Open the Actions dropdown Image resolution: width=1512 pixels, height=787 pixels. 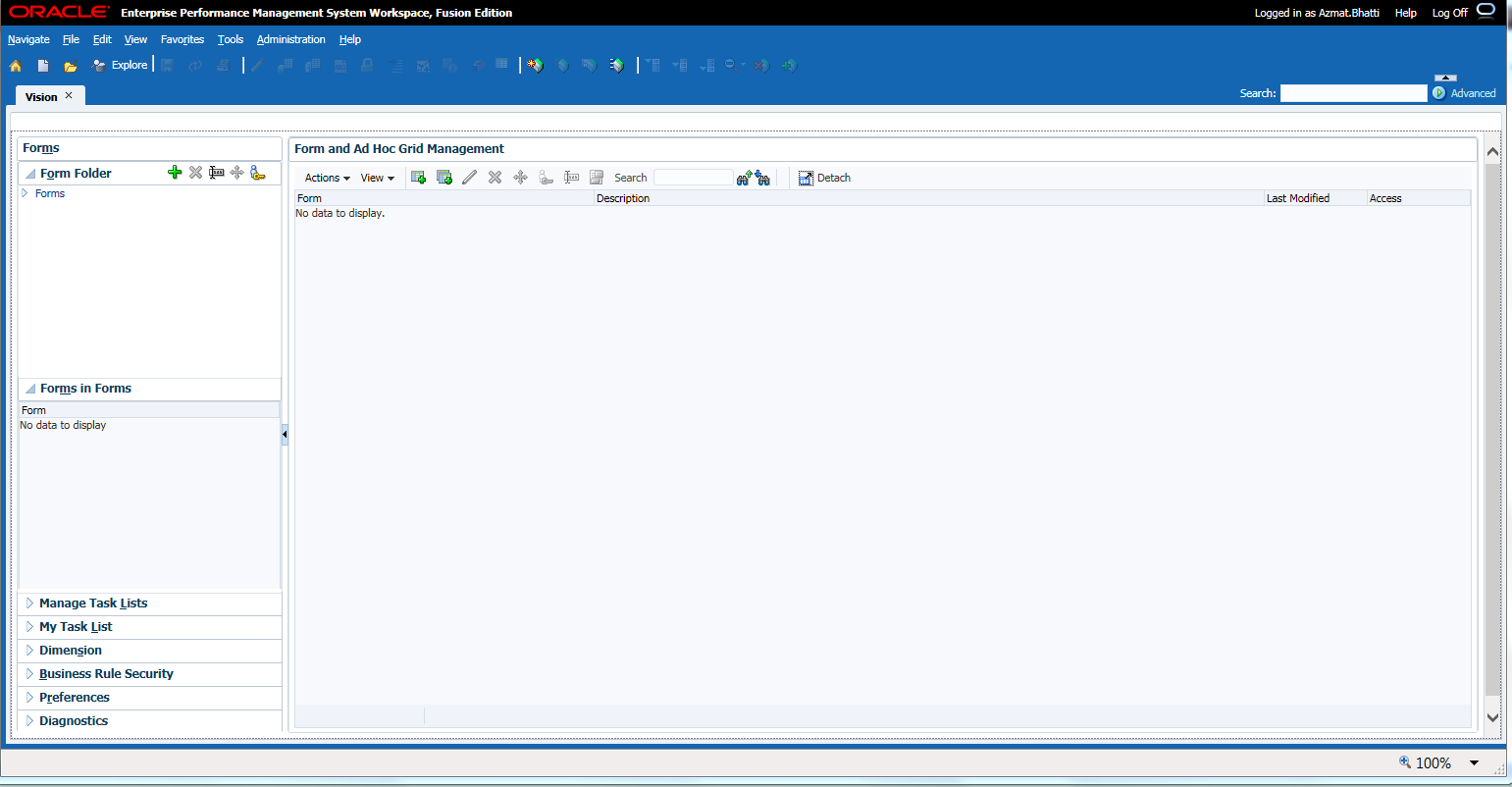tap(327, 178)
